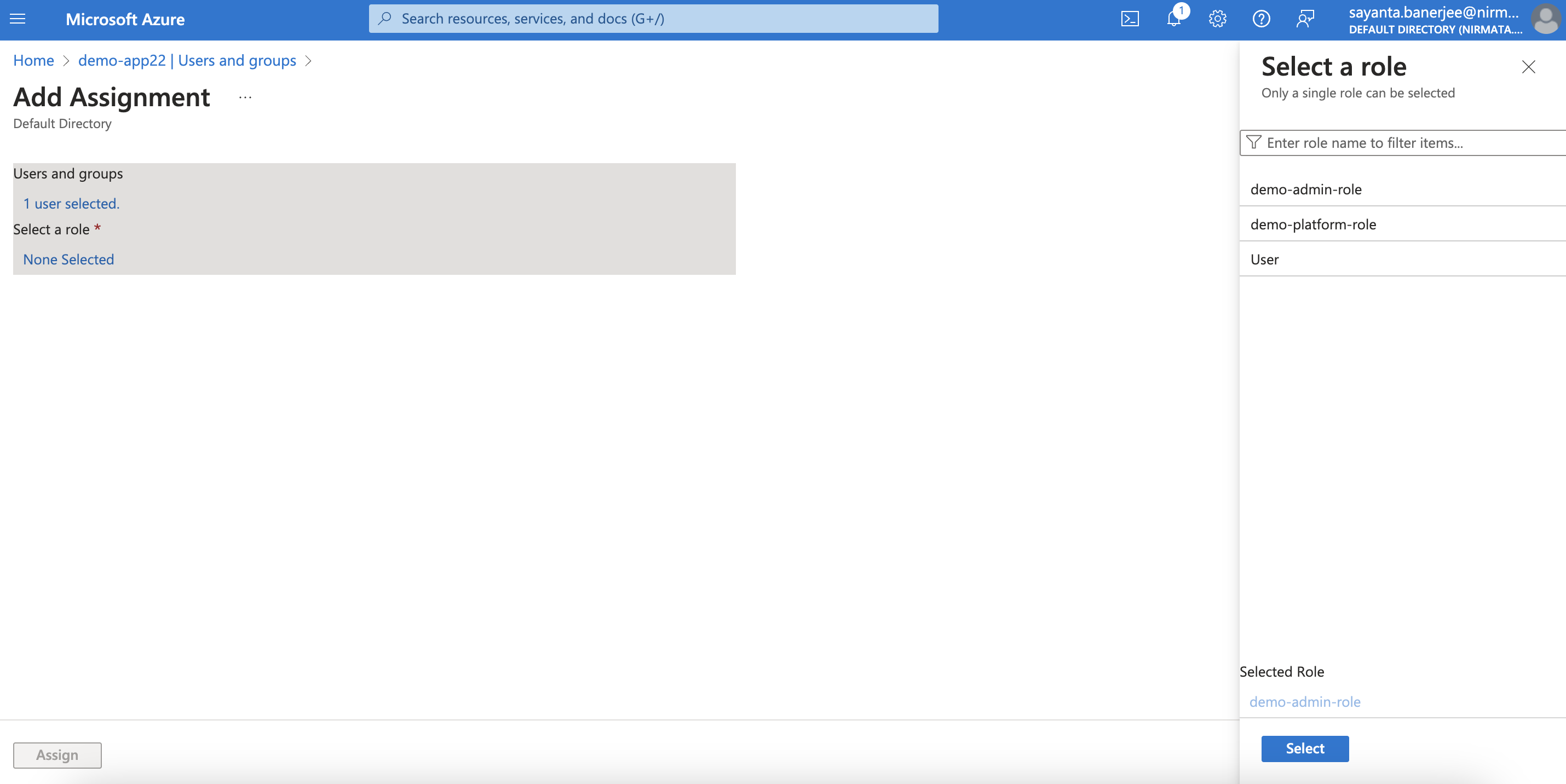Go to Home breadcrumb
This screenshot has height=784, width=1566.
33,60
